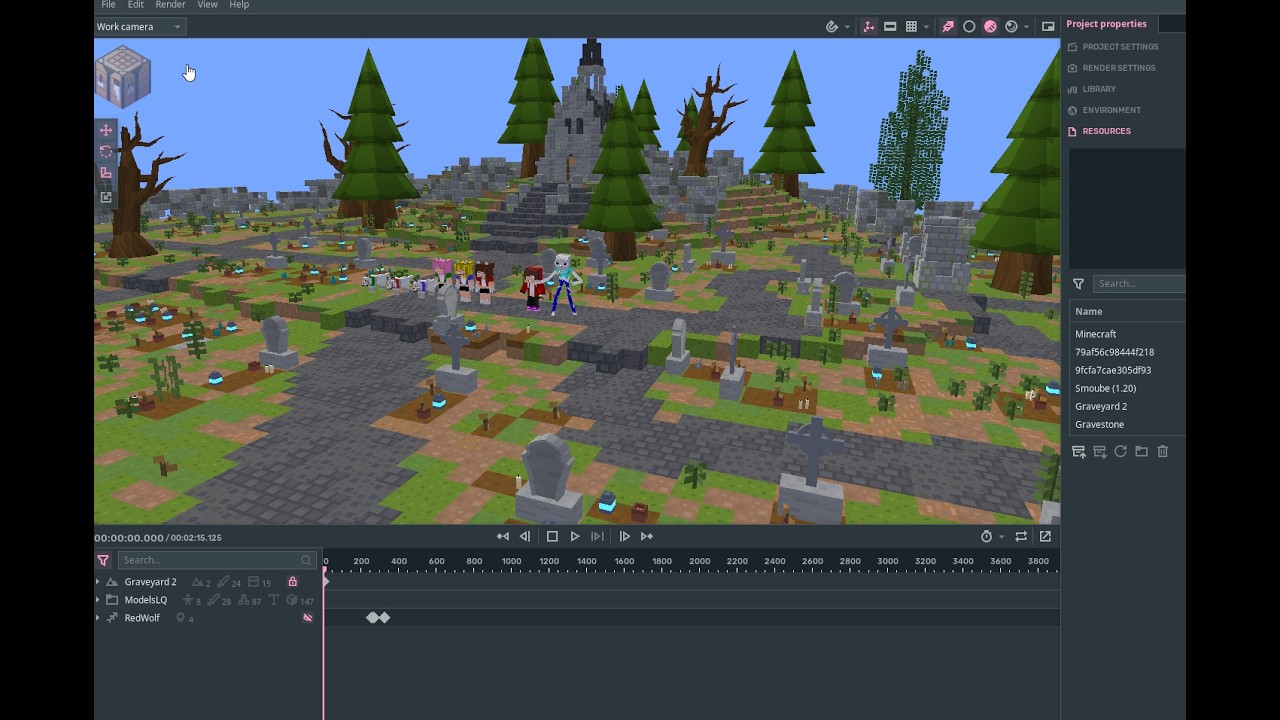The width and height of the screenshot is (1280, 720).
Task: Expand the Project Settings section
Action: pos(1120,47)
